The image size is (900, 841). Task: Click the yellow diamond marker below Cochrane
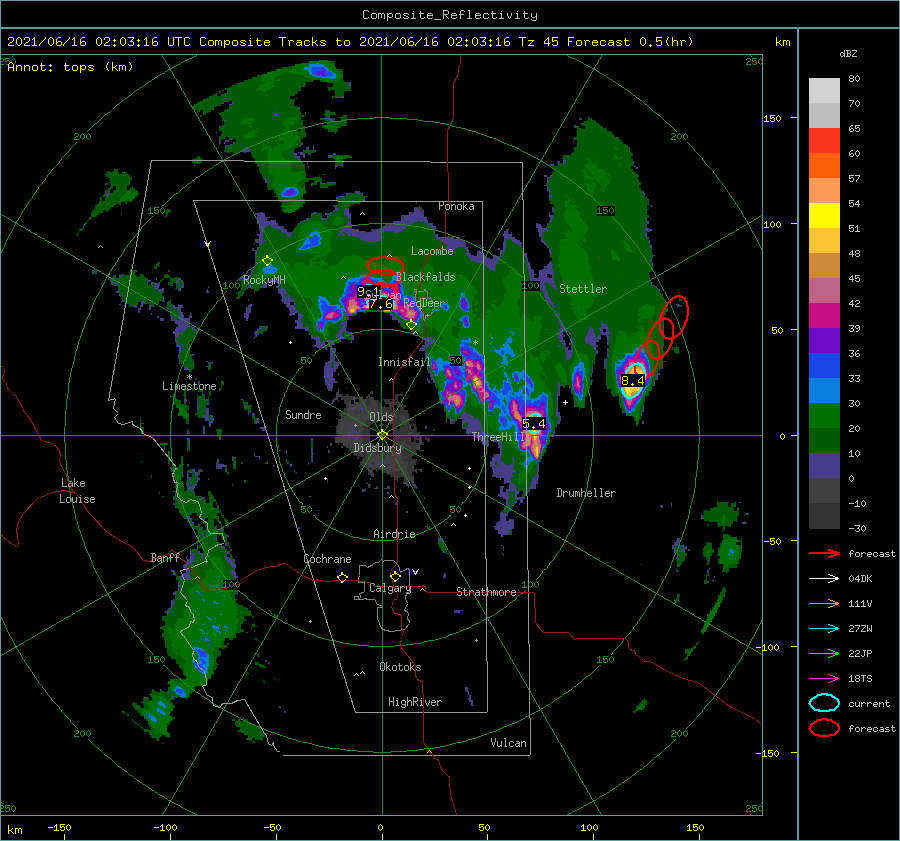343,578
